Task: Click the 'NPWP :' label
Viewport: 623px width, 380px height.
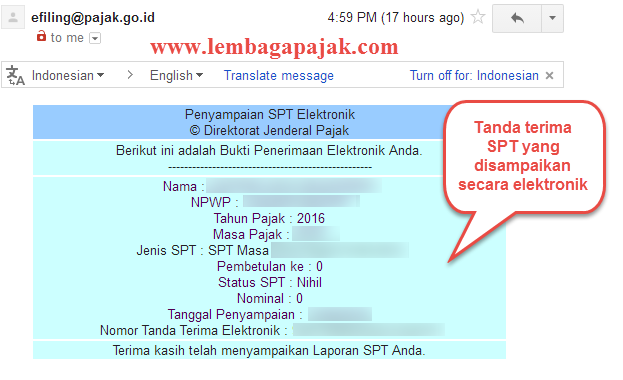Action: tap(215, 202)
